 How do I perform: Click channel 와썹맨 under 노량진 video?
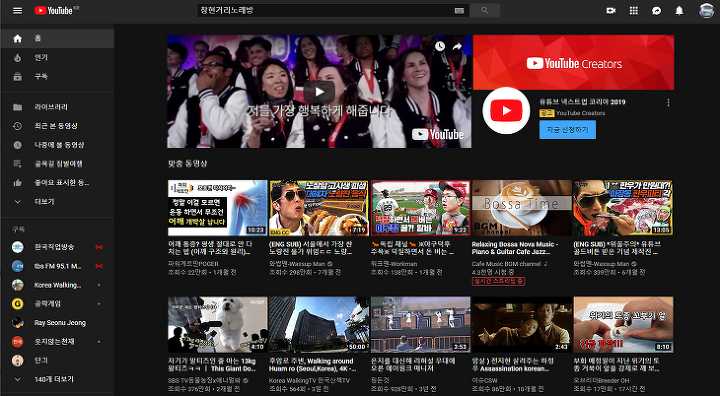tap(297, 264)
